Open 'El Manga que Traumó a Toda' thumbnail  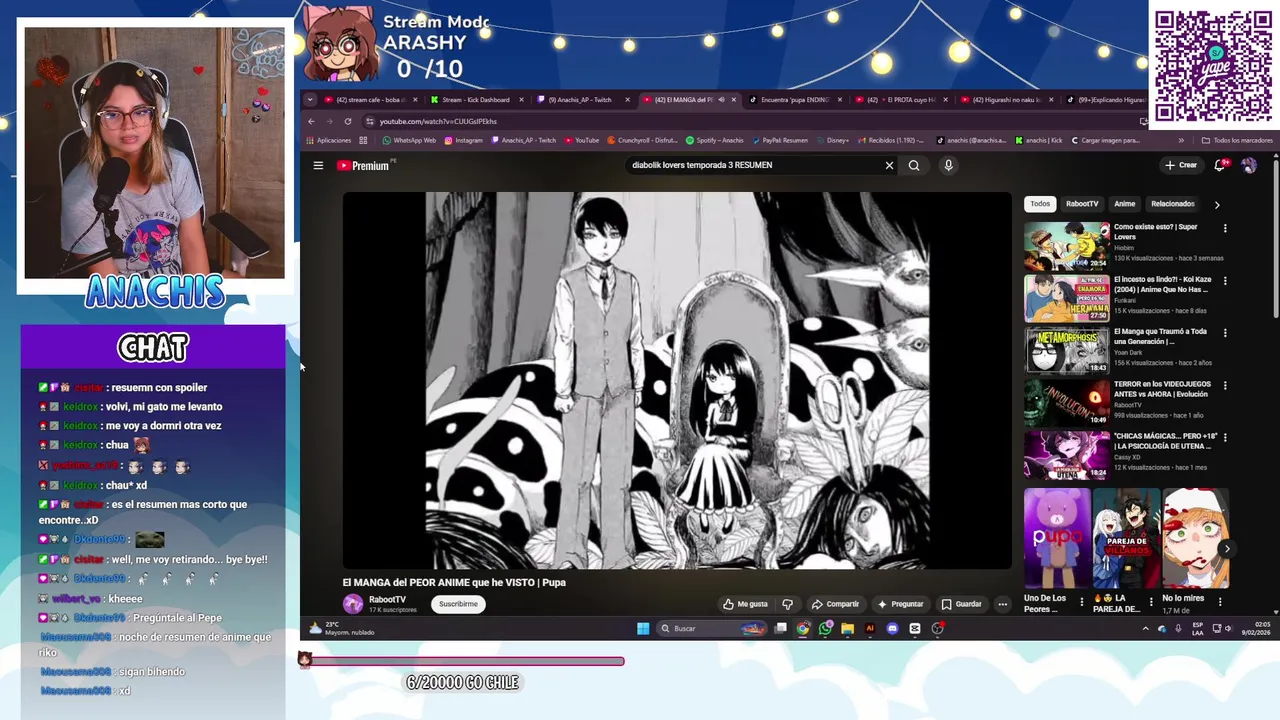point(1067,350)
